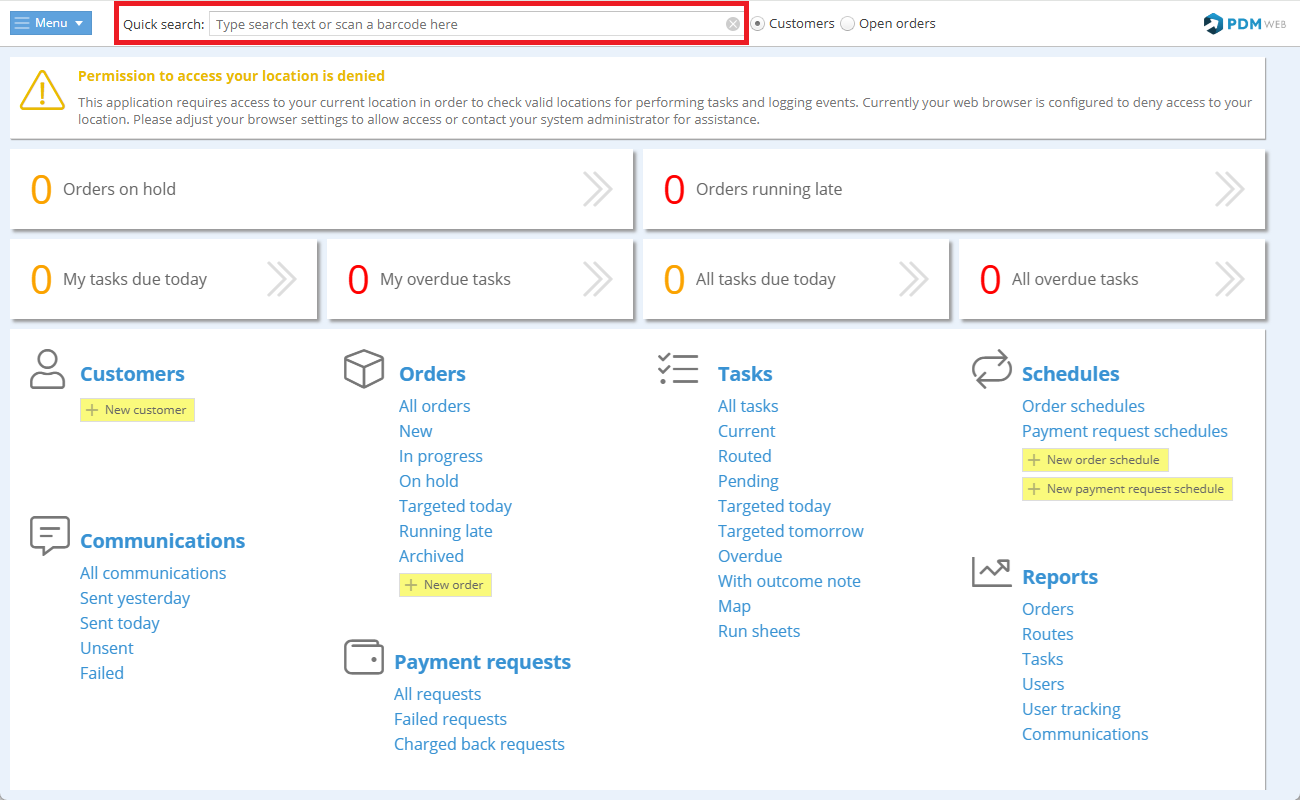Screen dimensions: 1300x800
Task: Click the Customers person icon
Action: (x=47, y=369)
